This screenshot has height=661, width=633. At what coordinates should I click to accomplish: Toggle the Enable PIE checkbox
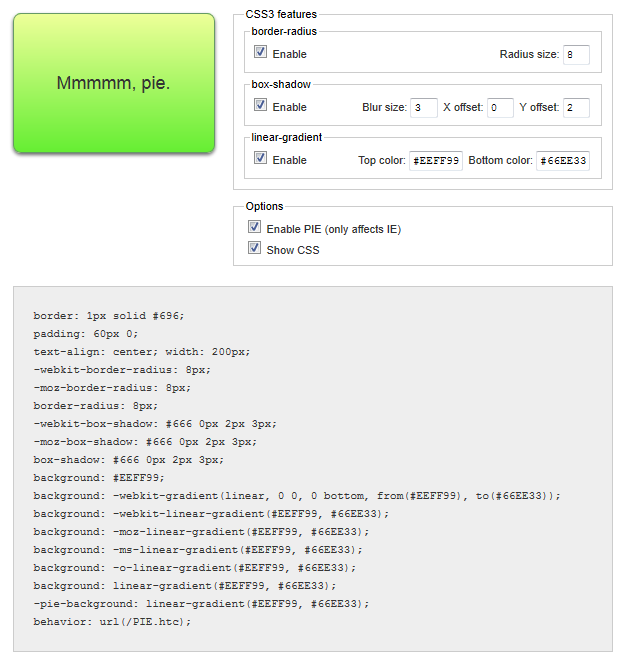254,228
